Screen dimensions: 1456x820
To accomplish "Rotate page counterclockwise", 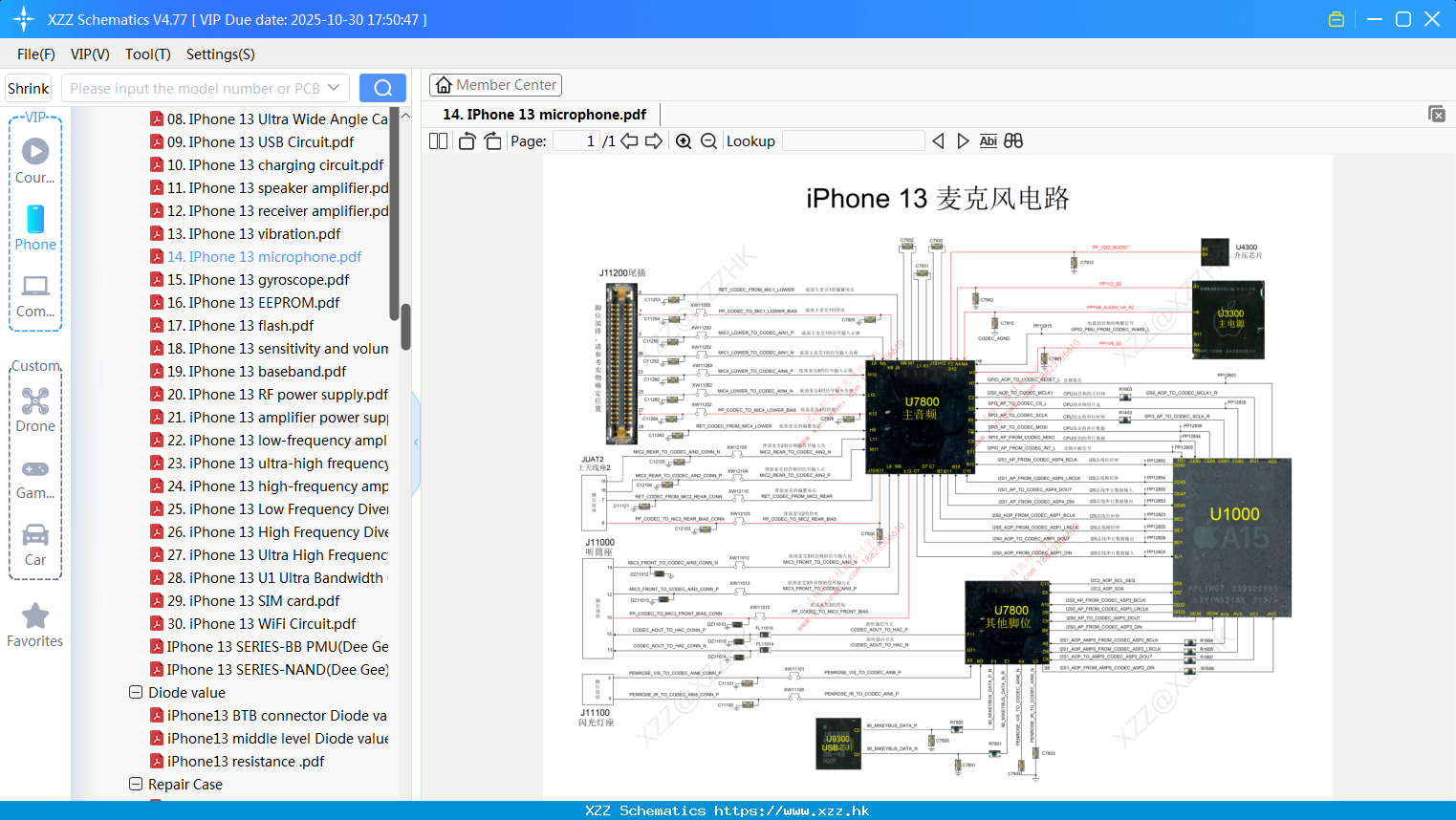I will 467,140.
